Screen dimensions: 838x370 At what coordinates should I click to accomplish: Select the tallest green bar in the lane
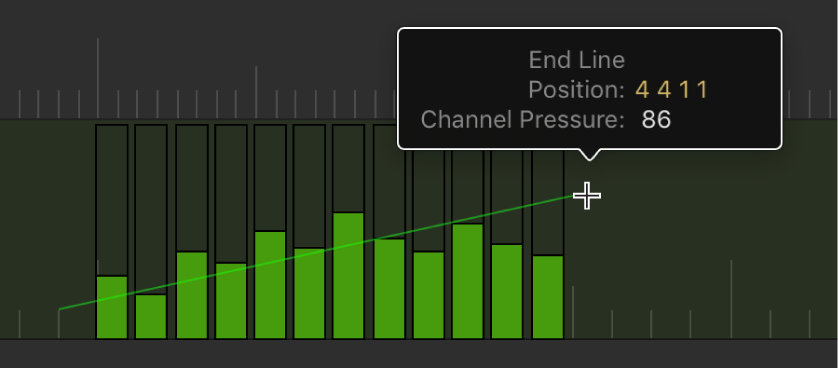click(348, 275)
